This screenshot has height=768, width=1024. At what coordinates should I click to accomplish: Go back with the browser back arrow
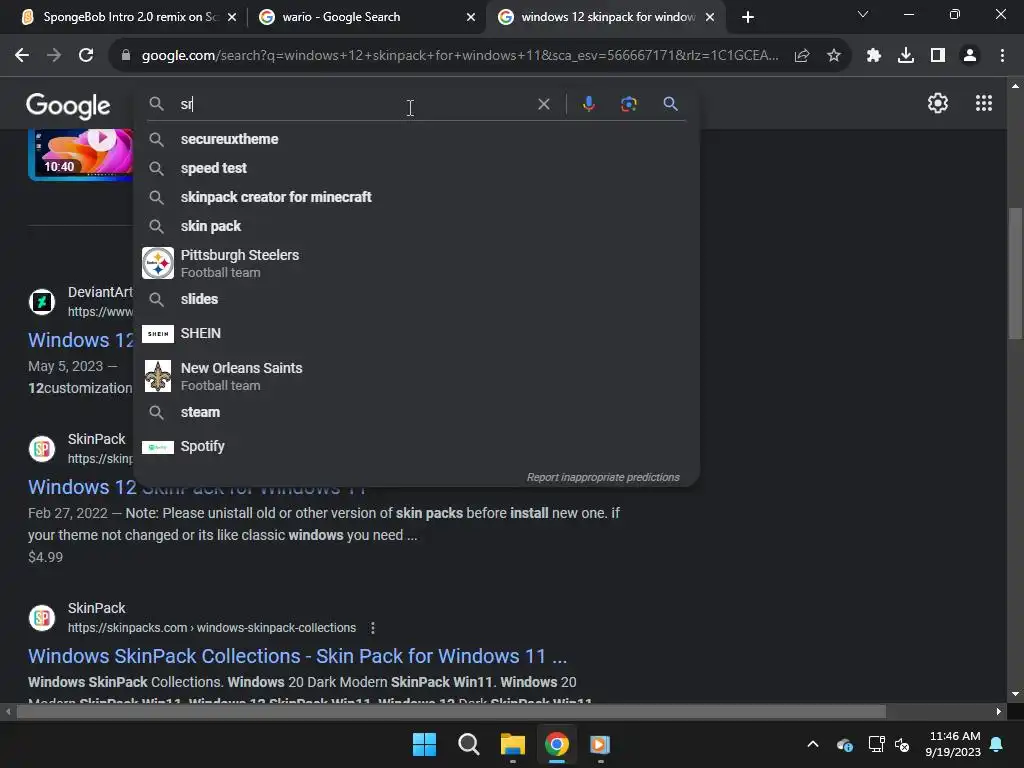point(22,56)
